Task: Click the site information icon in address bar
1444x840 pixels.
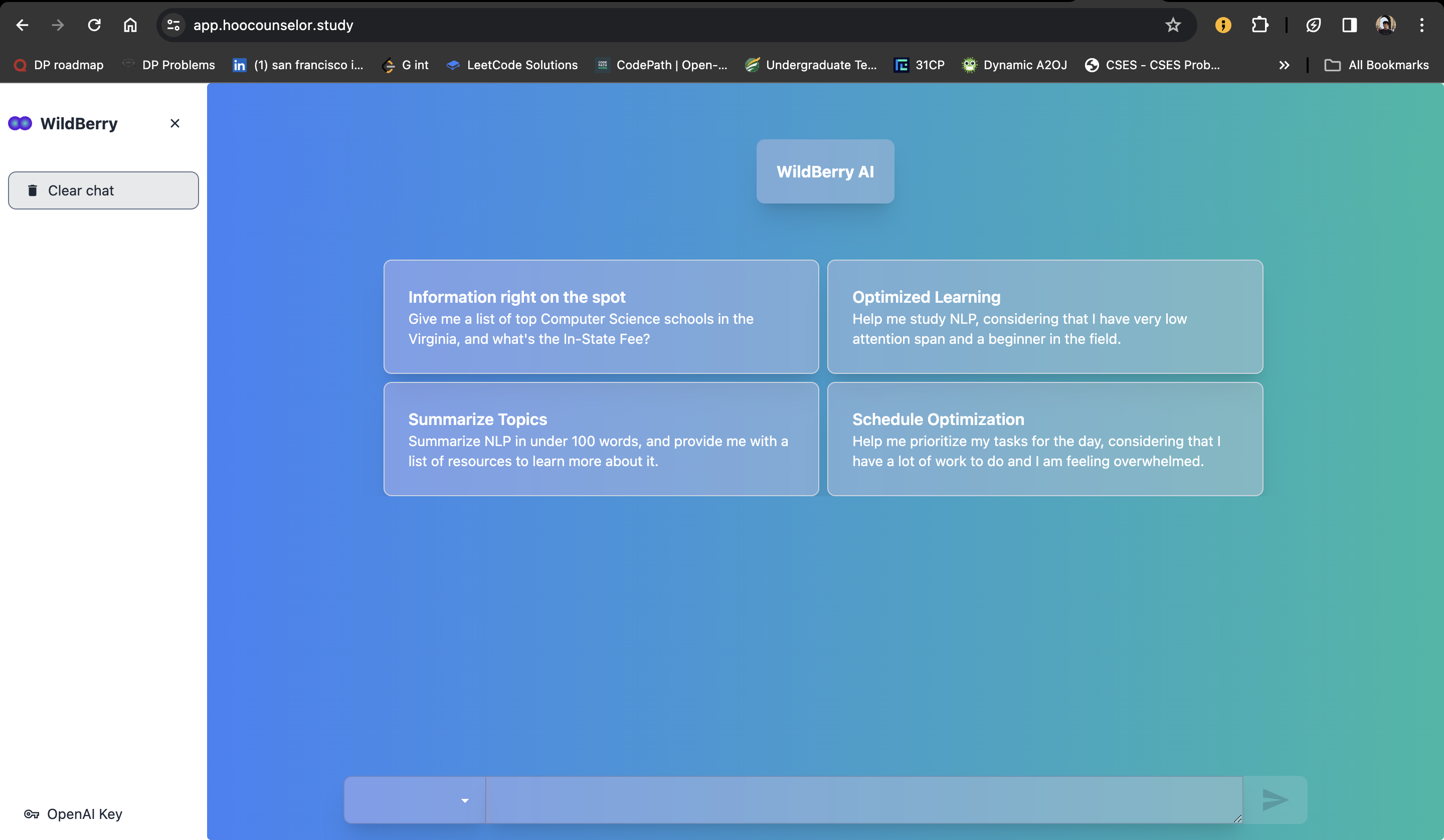Action: [x=173, y=25]
